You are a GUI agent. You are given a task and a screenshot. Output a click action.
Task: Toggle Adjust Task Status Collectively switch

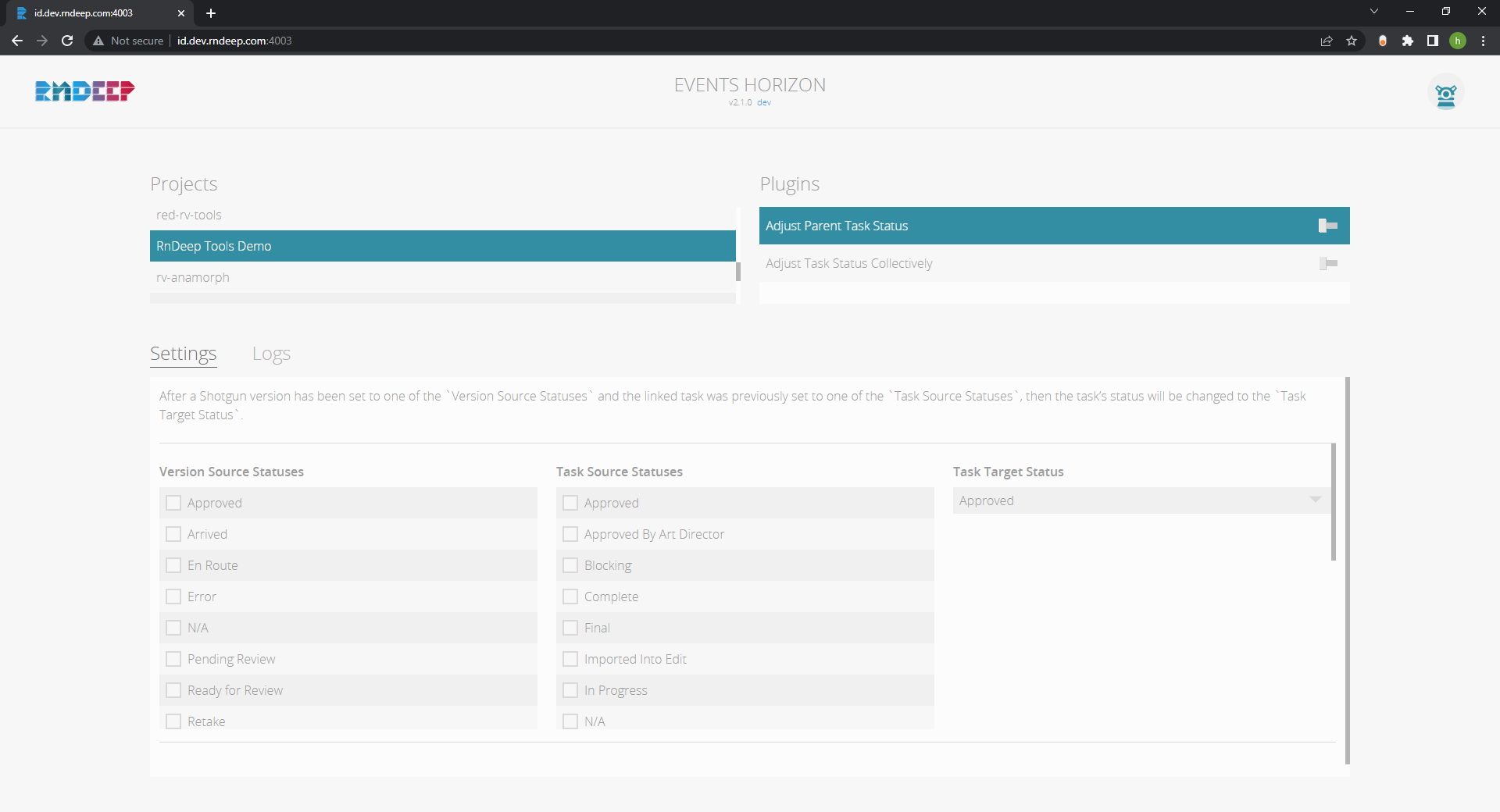[x=1327, y=264]
